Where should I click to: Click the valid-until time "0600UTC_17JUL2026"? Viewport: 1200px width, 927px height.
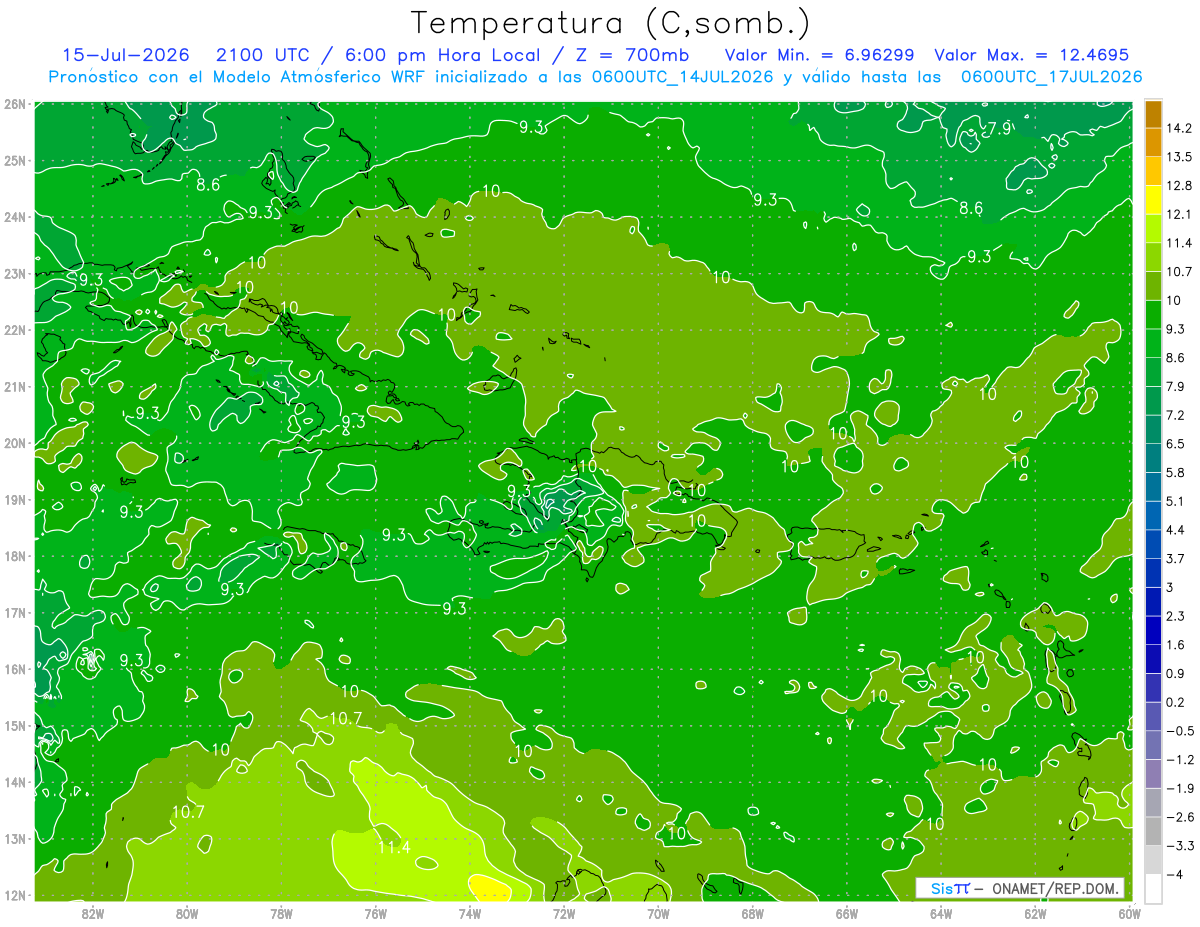pos(1050,77)
